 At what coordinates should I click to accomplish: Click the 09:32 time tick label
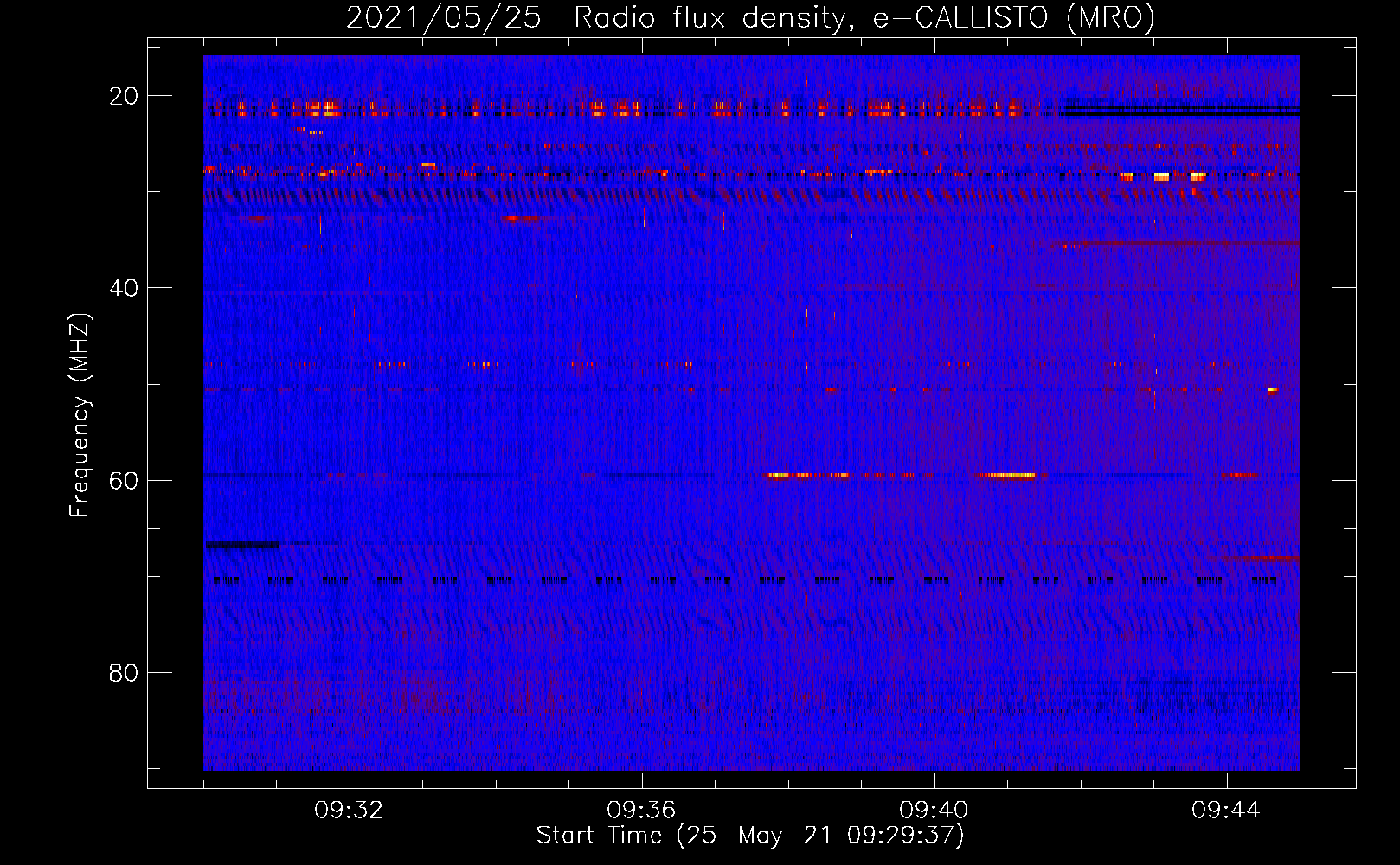click(350, 811)
